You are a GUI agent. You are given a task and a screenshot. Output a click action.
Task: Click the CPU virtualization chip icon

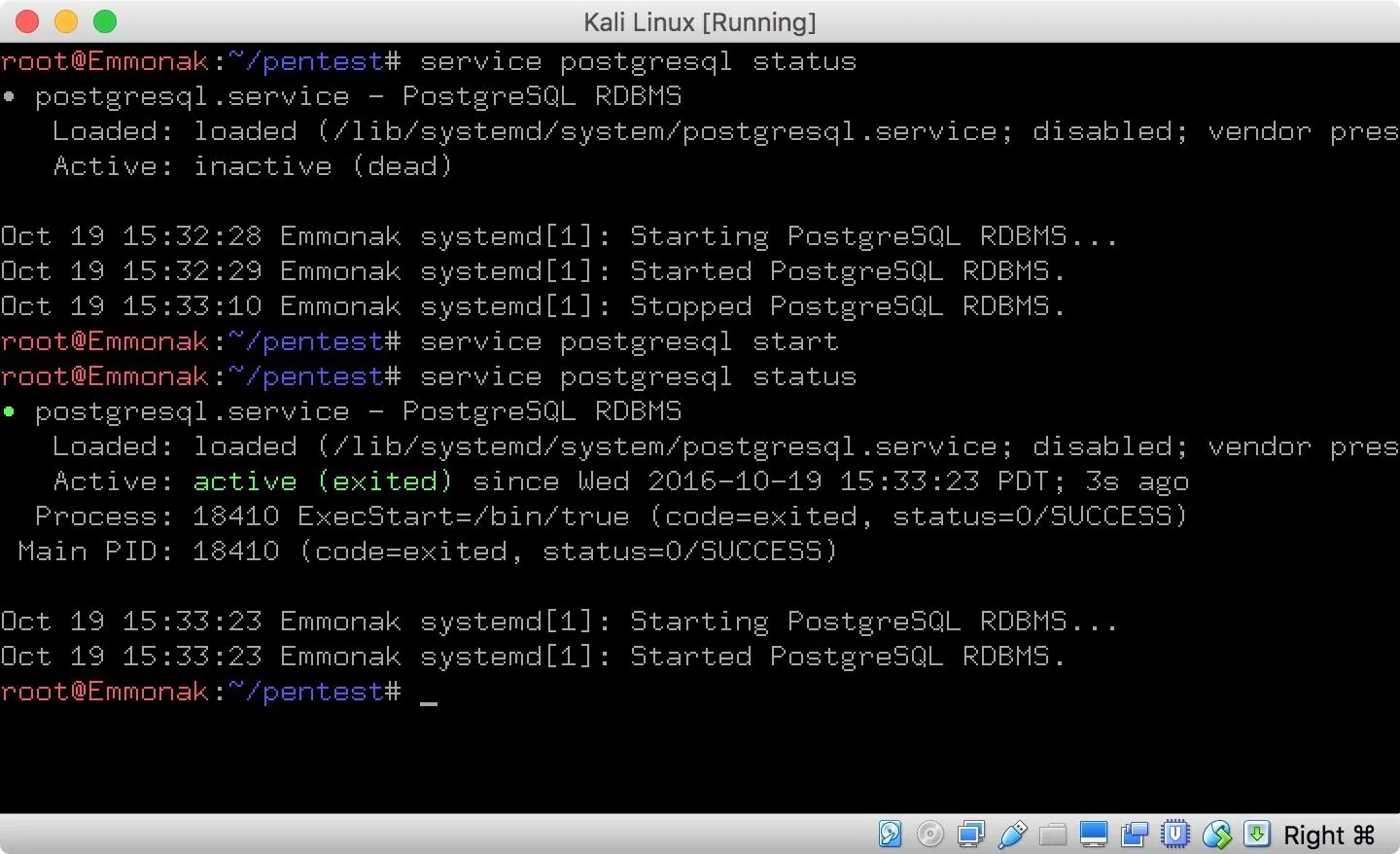click(x=1175, y=835)
